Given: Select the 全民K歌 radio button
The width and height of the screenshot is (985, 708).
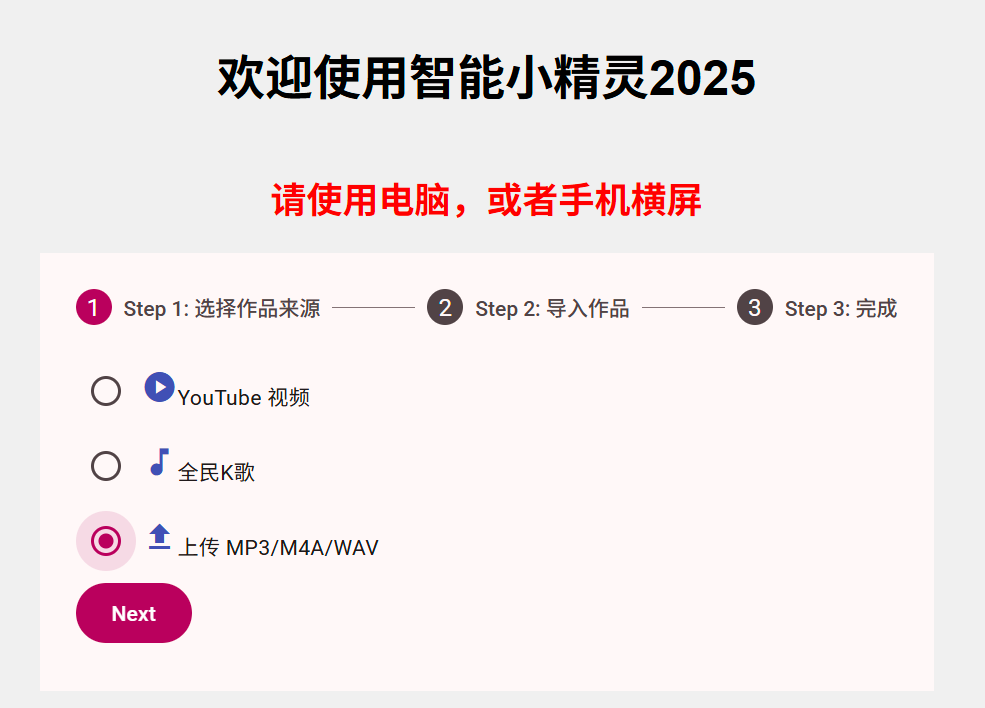Looking at the screenshot, I should [x=106, y=466].
